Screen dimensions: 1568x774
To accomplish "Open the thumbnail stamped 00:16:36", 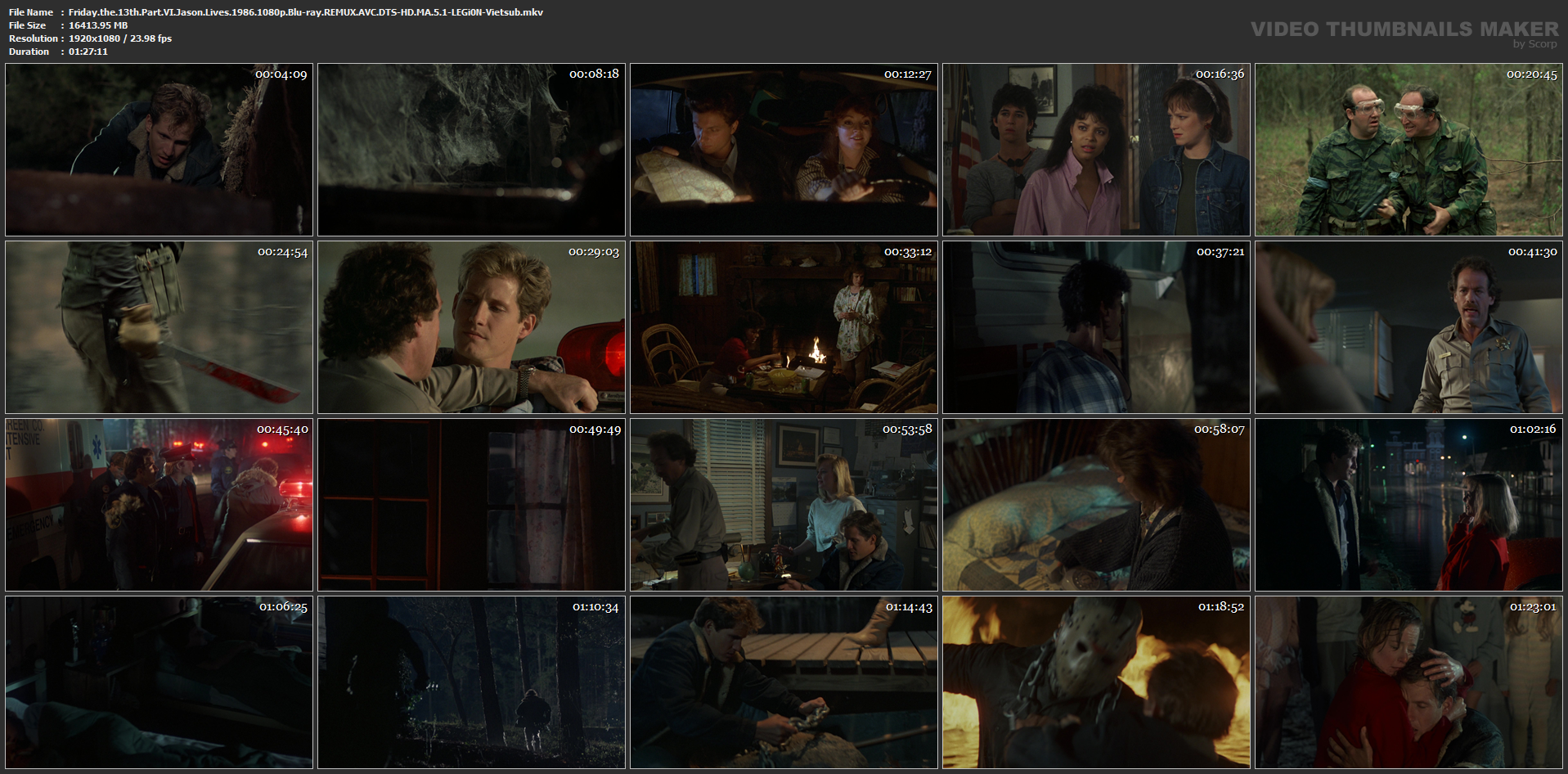I will click(x=1096, y=150).
